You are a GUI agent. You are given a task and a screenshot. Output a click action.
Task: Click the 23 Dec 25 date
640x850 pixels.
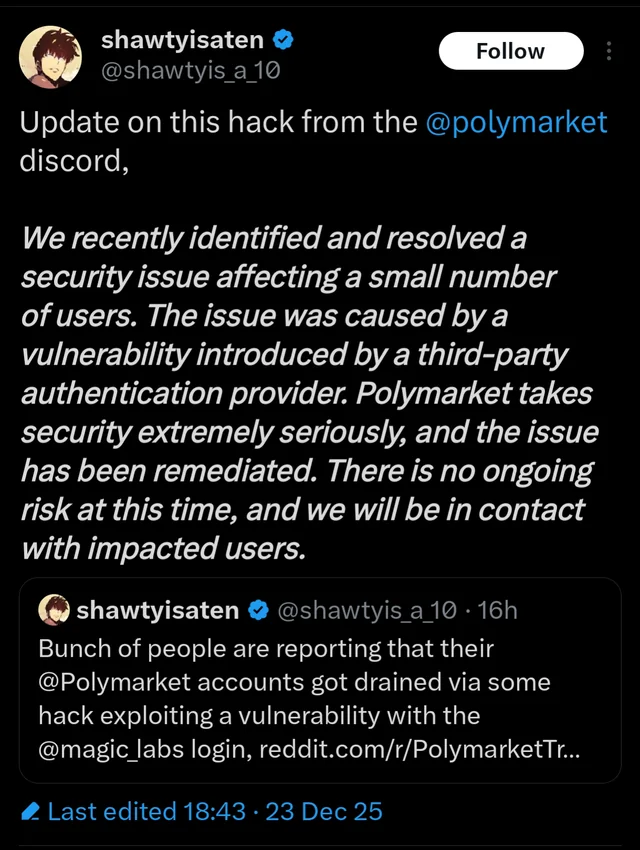[x=324, y=811]
